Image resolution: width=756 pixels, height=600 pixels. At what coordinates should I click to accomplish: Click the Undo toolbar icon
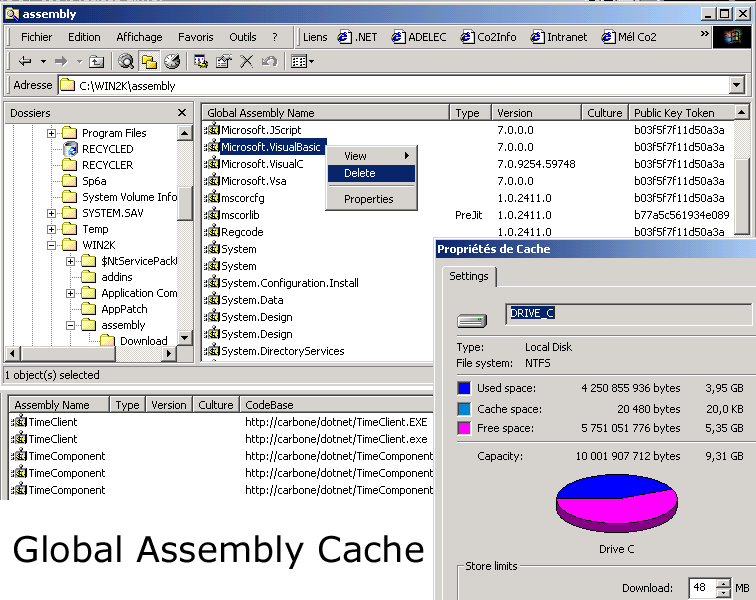click(269, 61)
